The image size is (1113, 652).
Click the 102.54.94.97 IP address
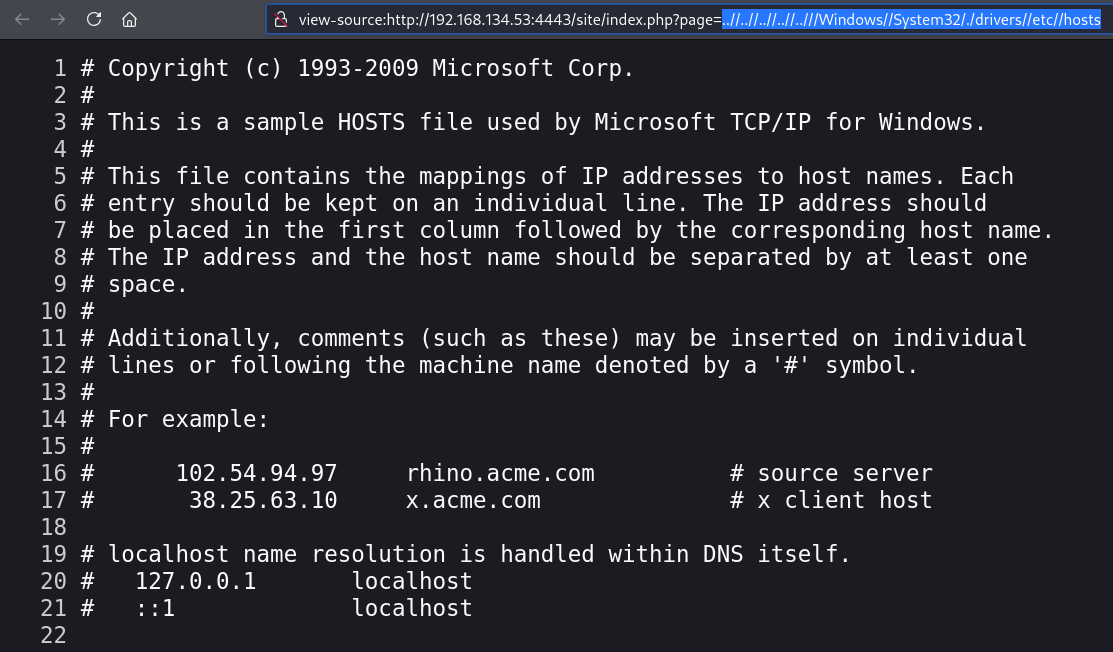click(x=256, y=473)
